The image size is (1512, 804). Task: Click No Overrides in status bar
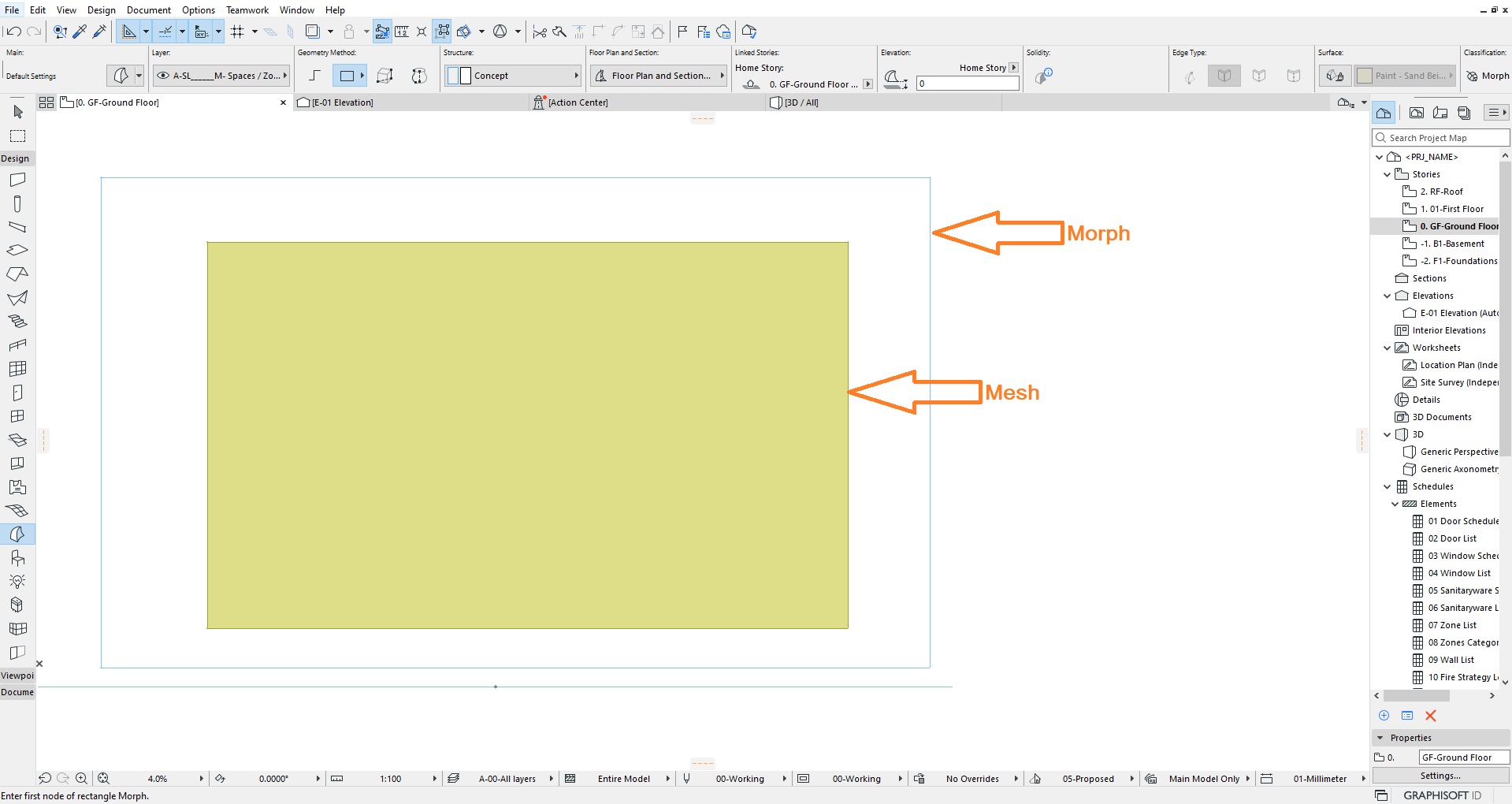[972, 779]
